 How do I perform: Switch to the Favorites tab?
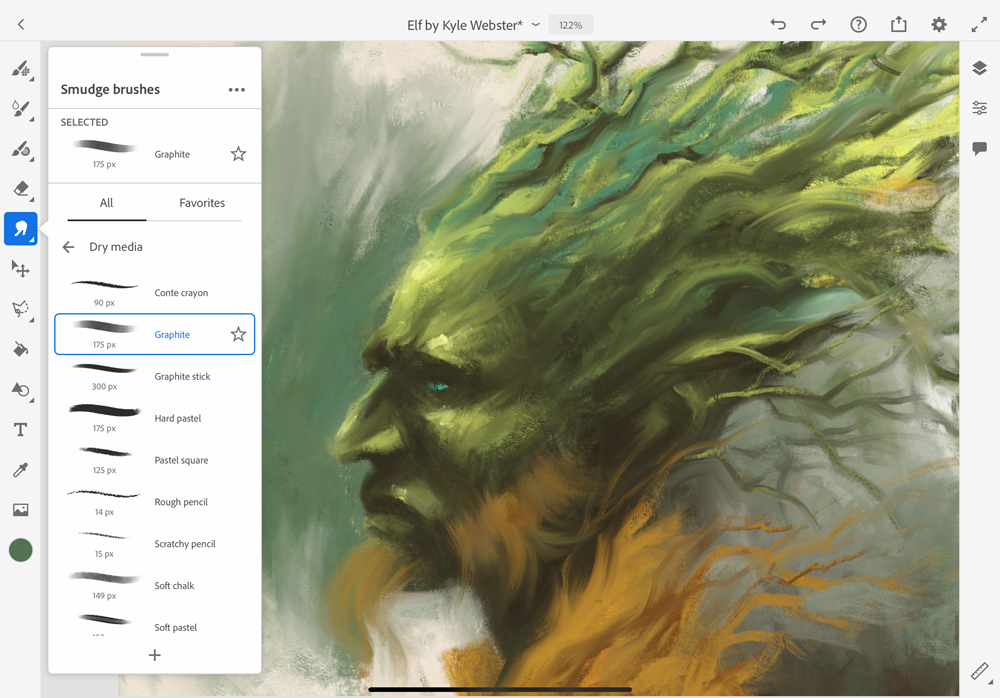[x=202, y=203]
